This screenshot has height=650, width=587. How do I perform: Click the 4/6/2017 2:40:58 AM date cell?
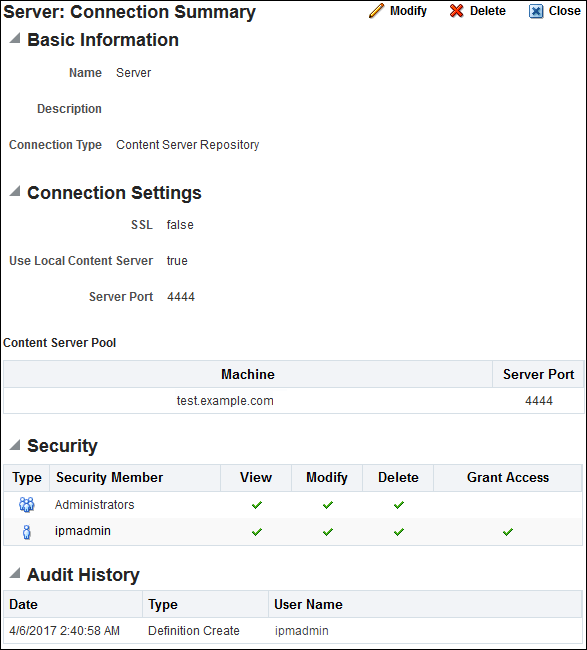point(64,631)
